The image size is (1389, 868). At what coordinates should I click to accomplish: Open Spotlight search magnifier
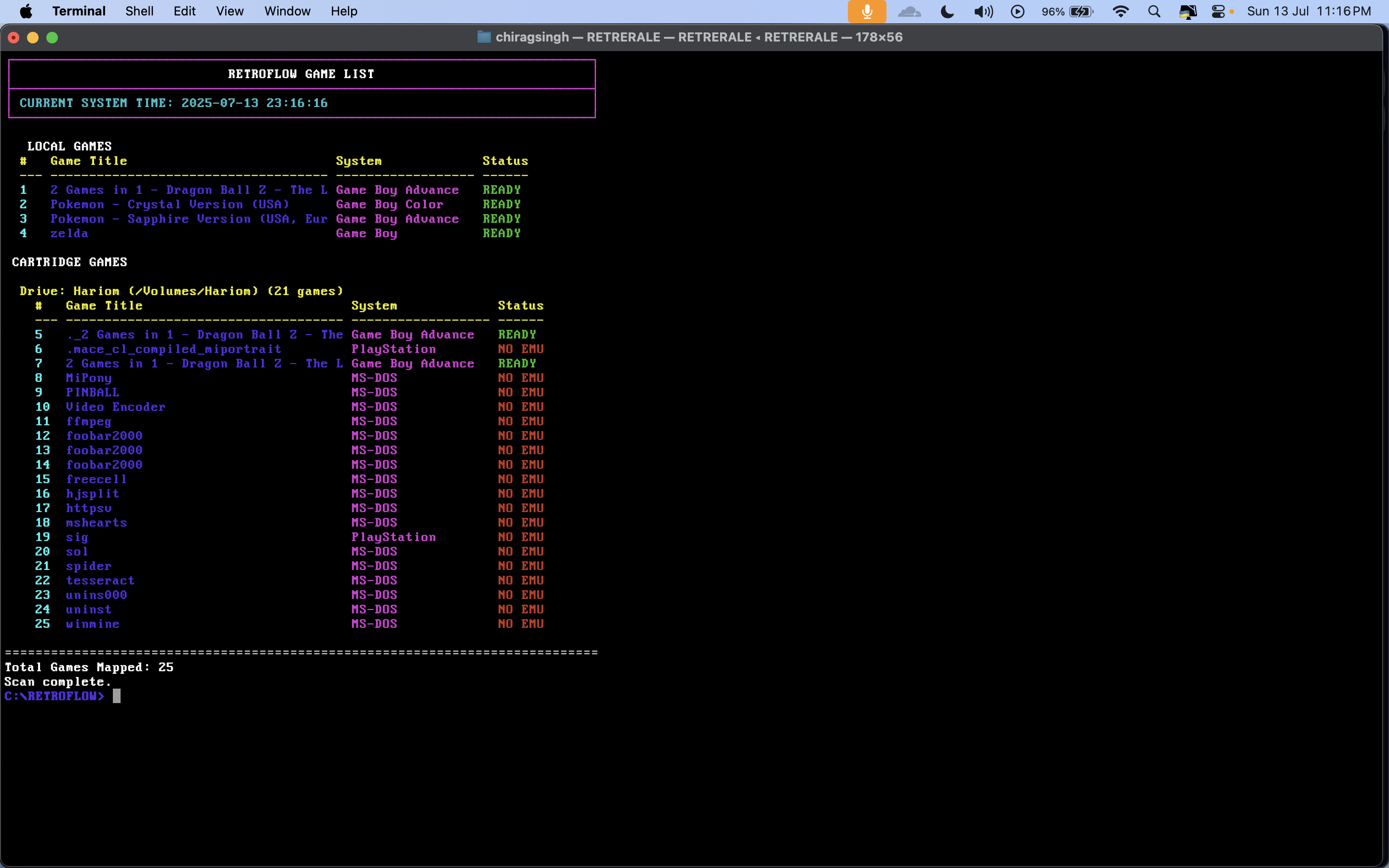click(1154, 12)
